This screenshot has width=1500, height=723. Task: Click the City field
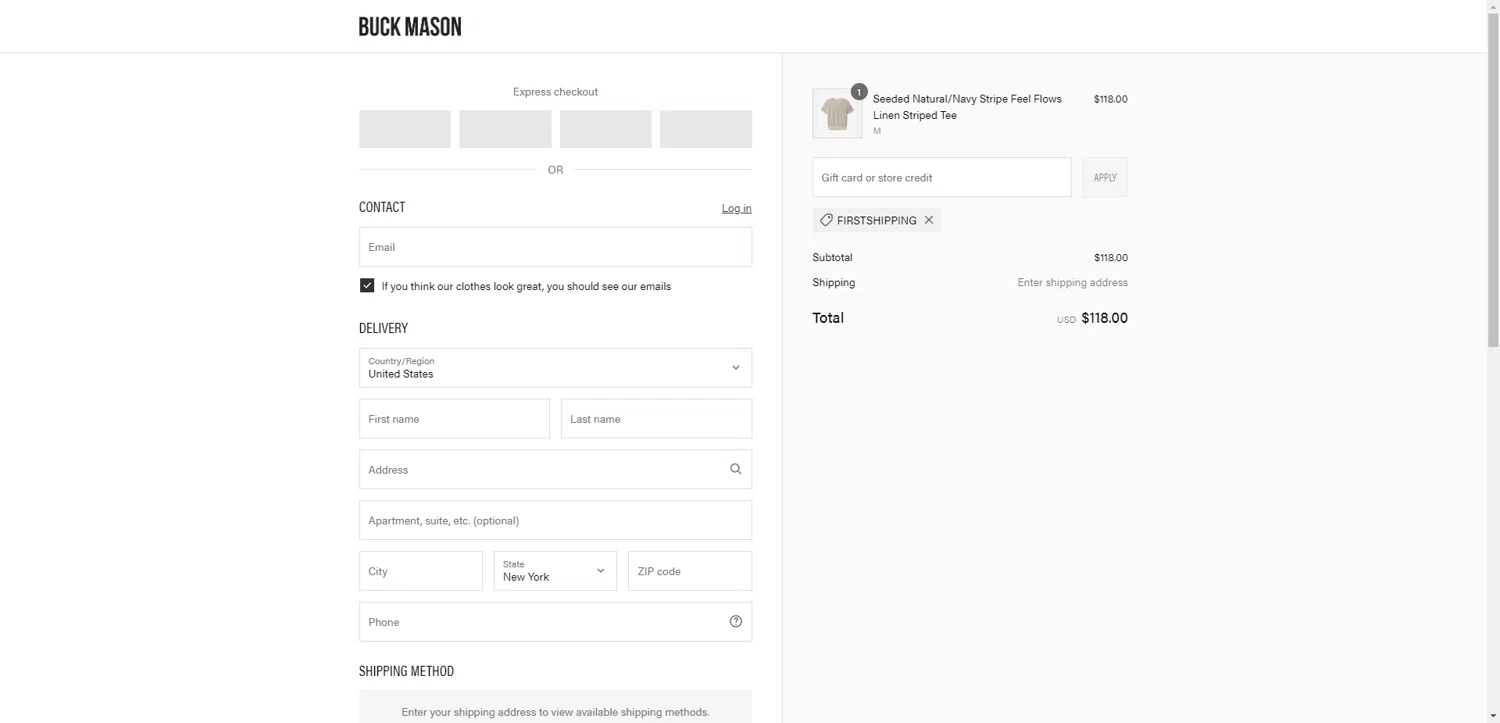tap(421, 571)
